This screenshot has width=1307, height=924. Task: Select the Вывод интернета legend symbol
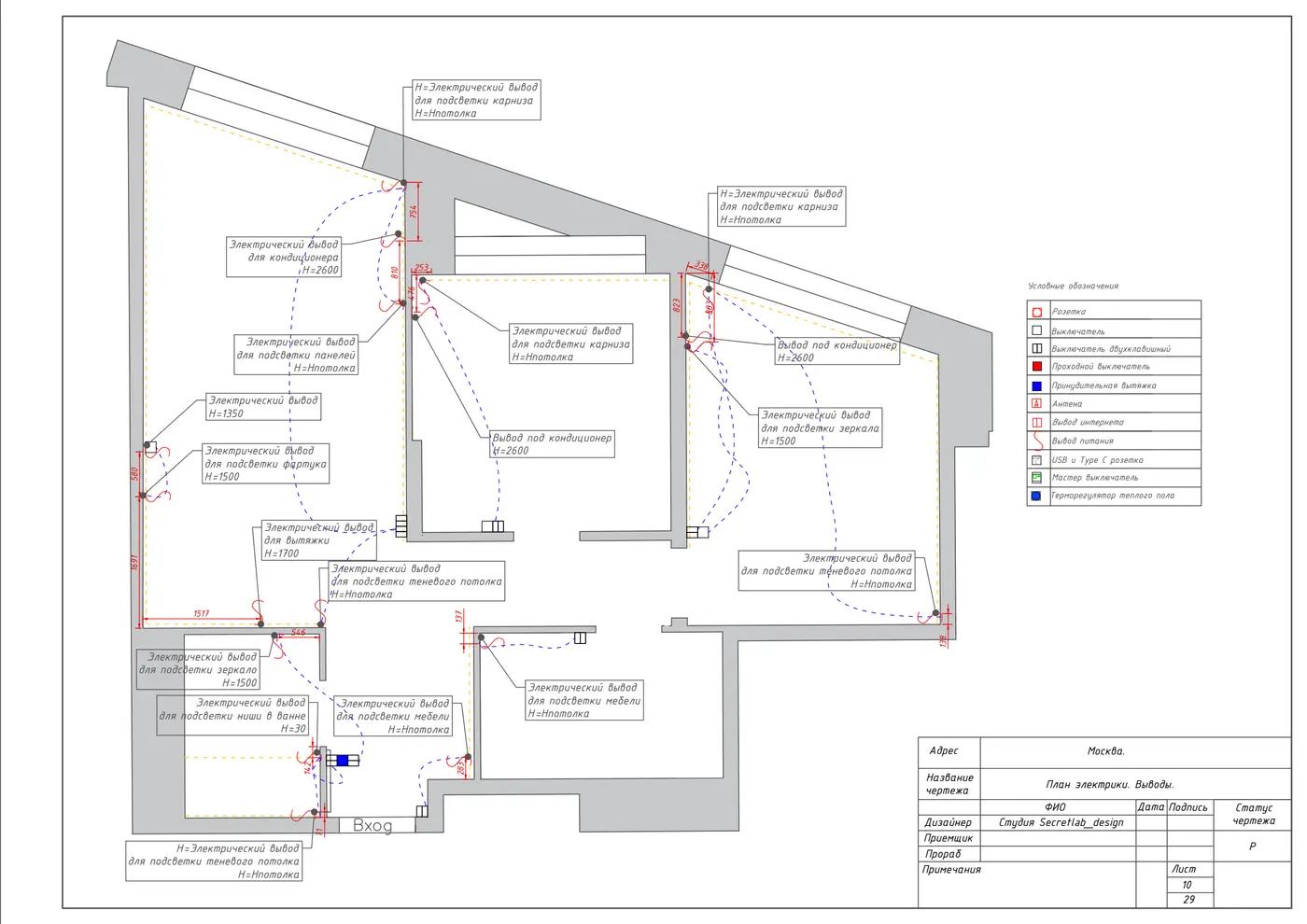[1036, 422]
